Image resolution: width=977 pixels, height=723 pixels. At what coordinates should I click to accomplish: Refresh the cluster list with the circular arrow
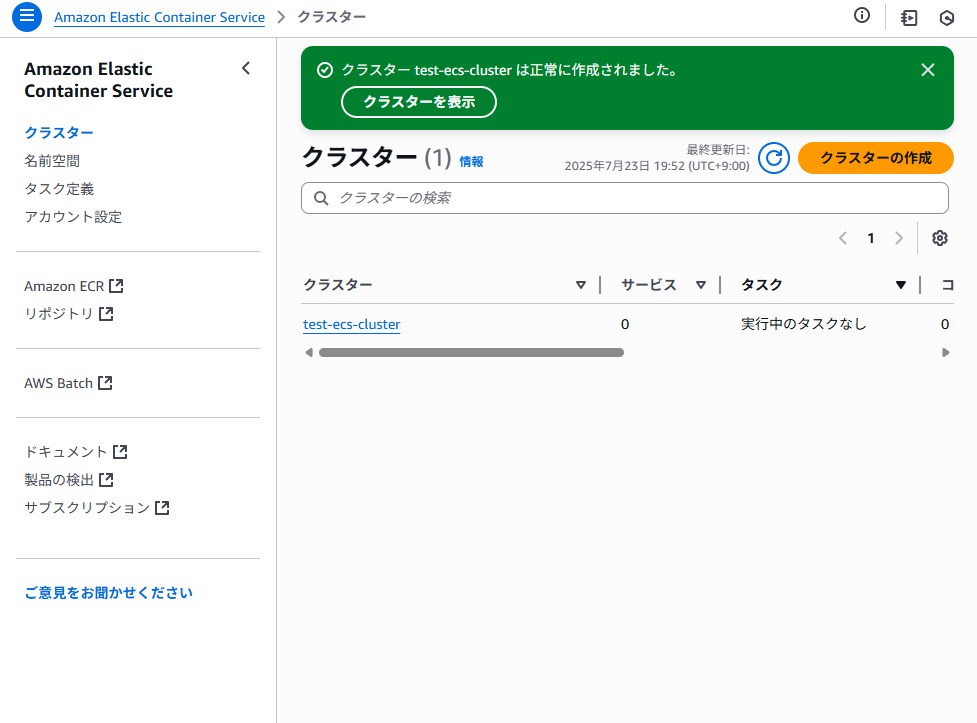[x=774, y=158]
